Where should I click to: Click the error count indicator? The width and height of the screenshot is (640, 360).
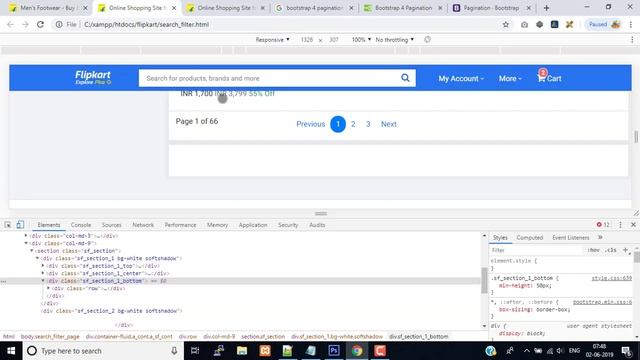point(603,225)
